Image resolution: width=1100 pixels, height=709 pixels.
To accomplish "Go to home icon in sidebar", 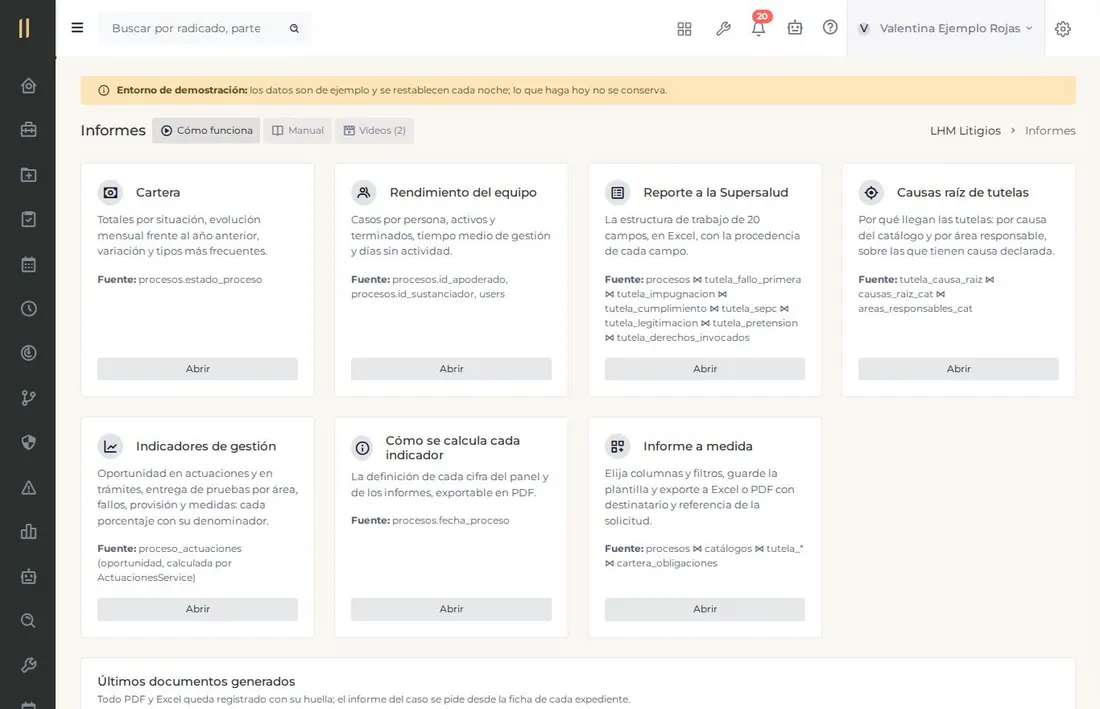I will coord(28,86).
